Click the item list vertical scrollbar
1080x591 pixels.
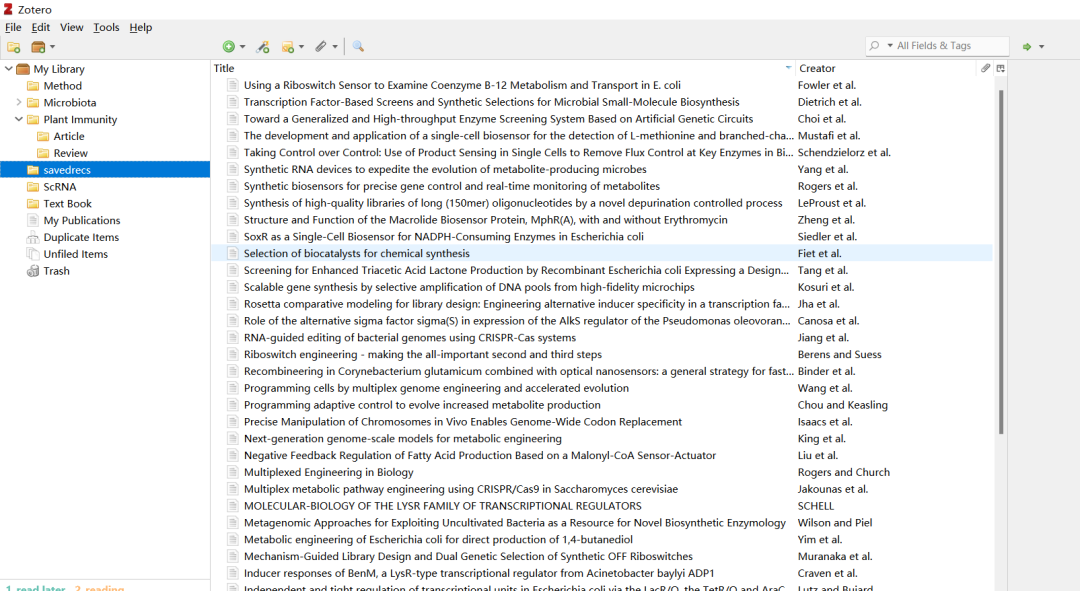point(1001,262)
